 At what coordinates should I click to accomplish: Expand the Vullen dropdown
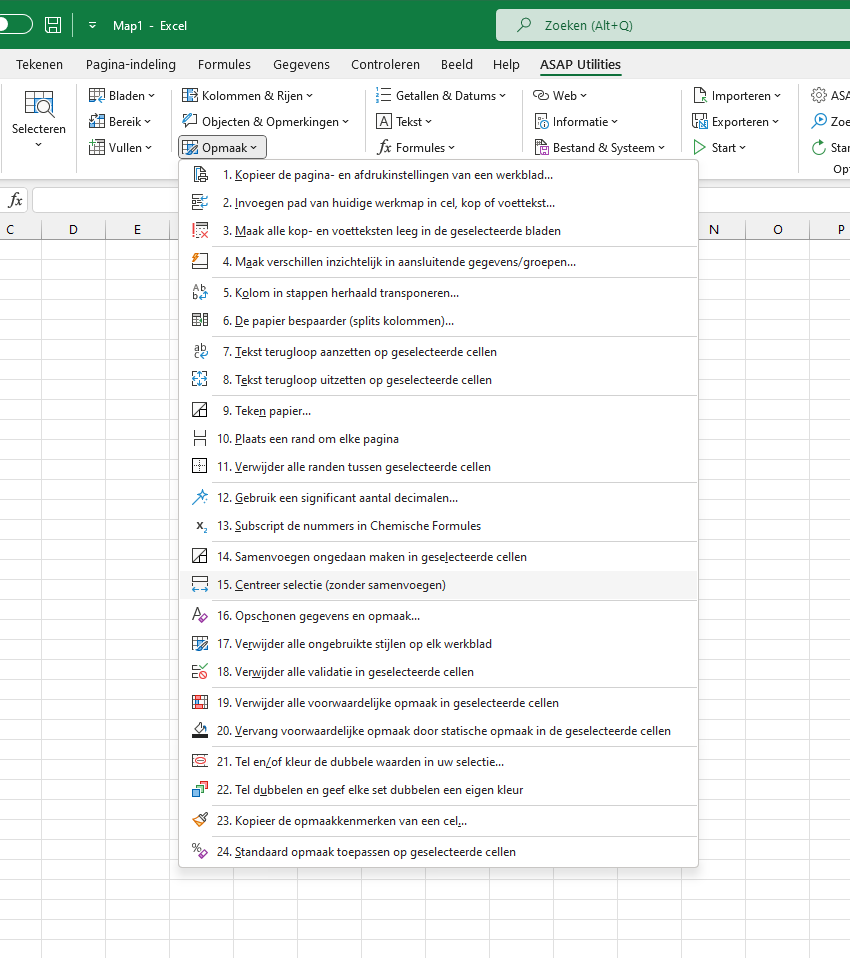click(x=120, y=147)
